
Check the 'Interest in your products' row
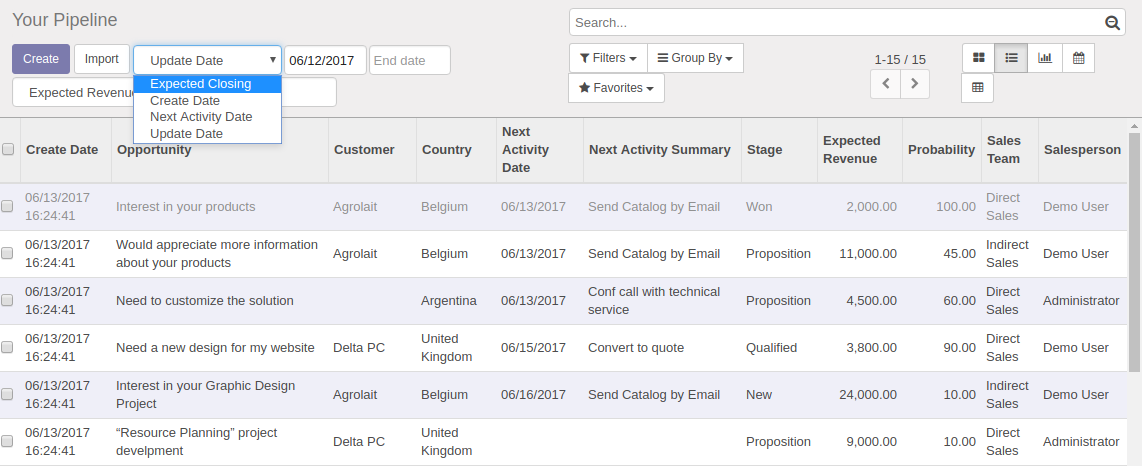pos(8,207)
